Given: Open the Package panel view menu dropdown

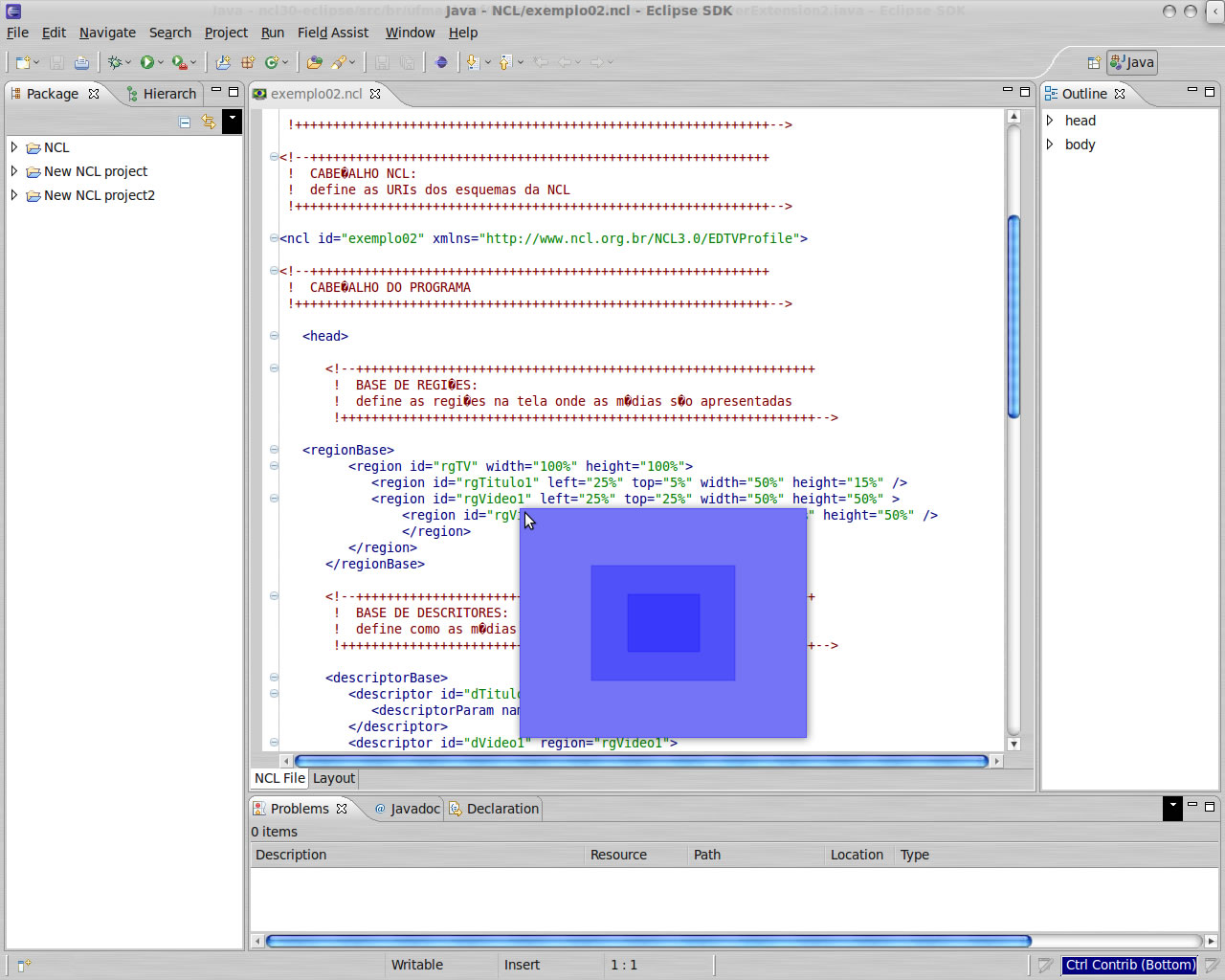Looking at the screenshot, I should [232, 122].
